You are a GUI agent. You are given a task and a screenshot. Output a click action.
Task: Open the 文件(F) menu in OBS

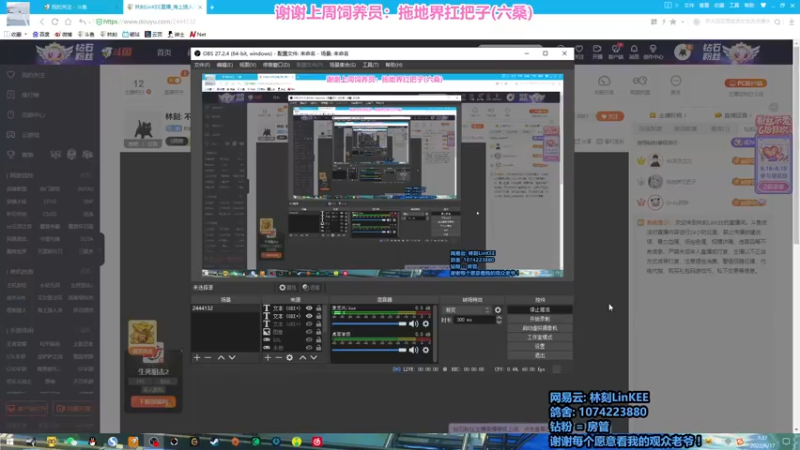pos(202,65)
